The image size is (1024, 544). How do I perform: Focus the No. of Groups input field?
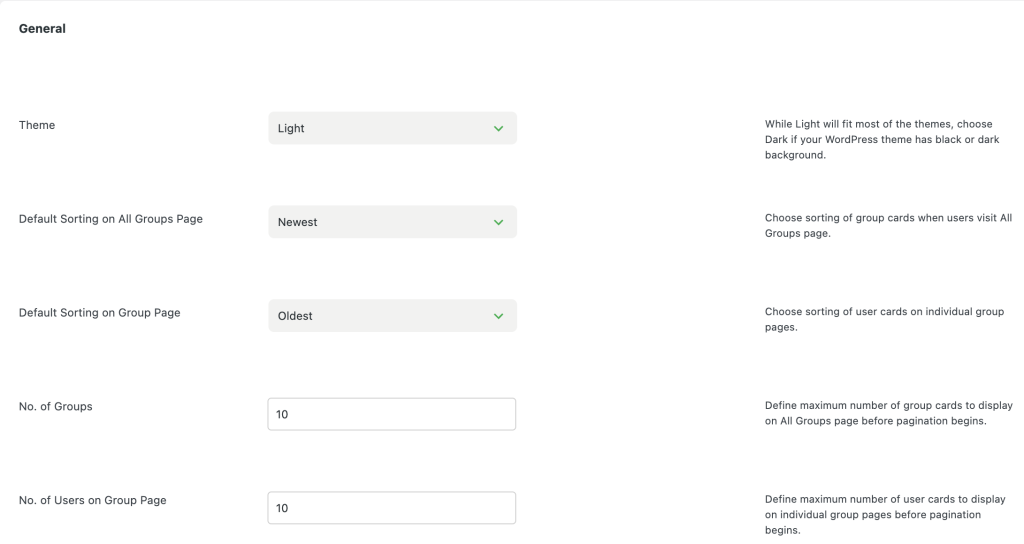coord(392,414)
